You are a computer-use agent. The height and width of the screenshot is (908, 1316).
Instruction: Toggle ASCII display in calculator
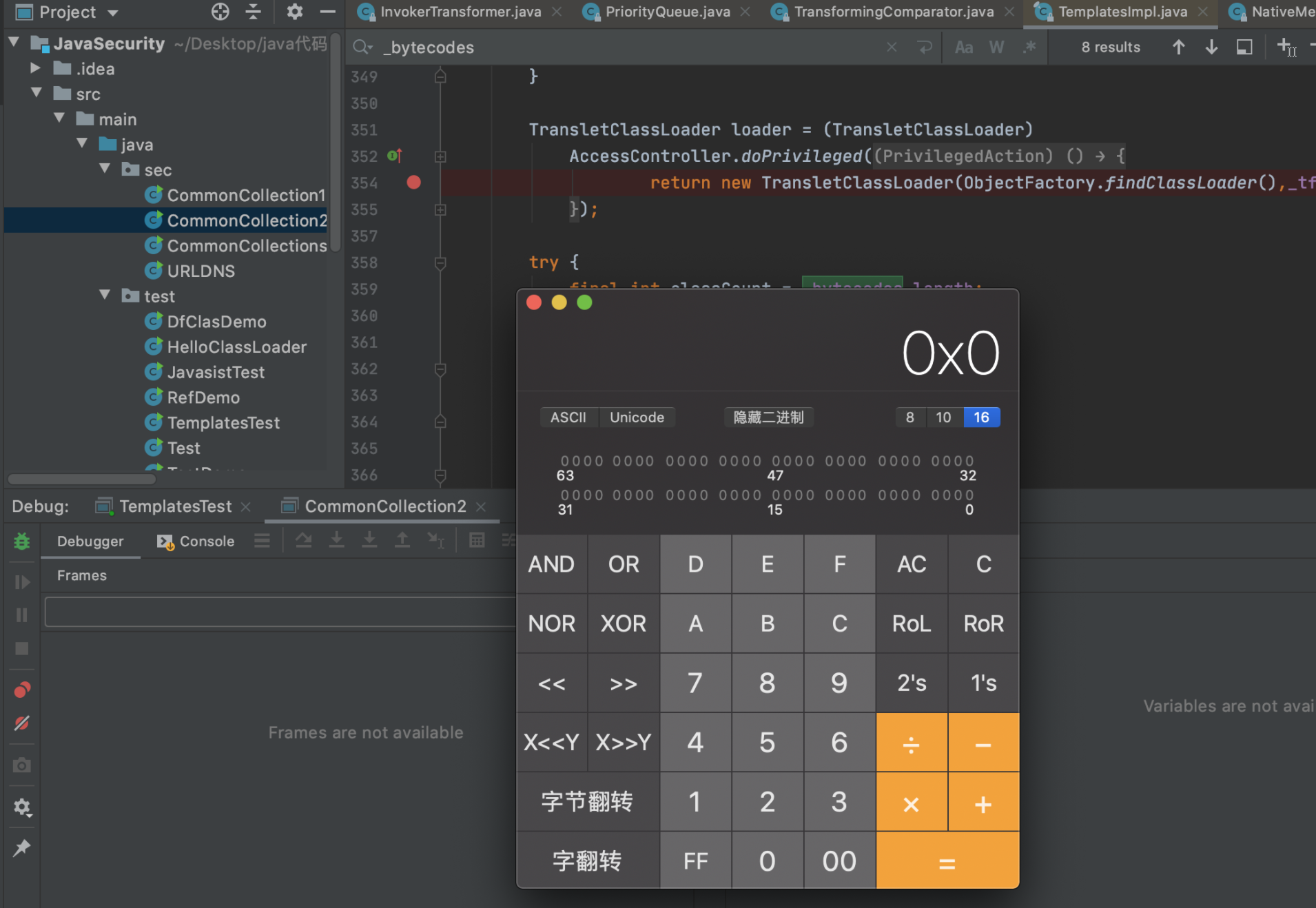(568, 417)
